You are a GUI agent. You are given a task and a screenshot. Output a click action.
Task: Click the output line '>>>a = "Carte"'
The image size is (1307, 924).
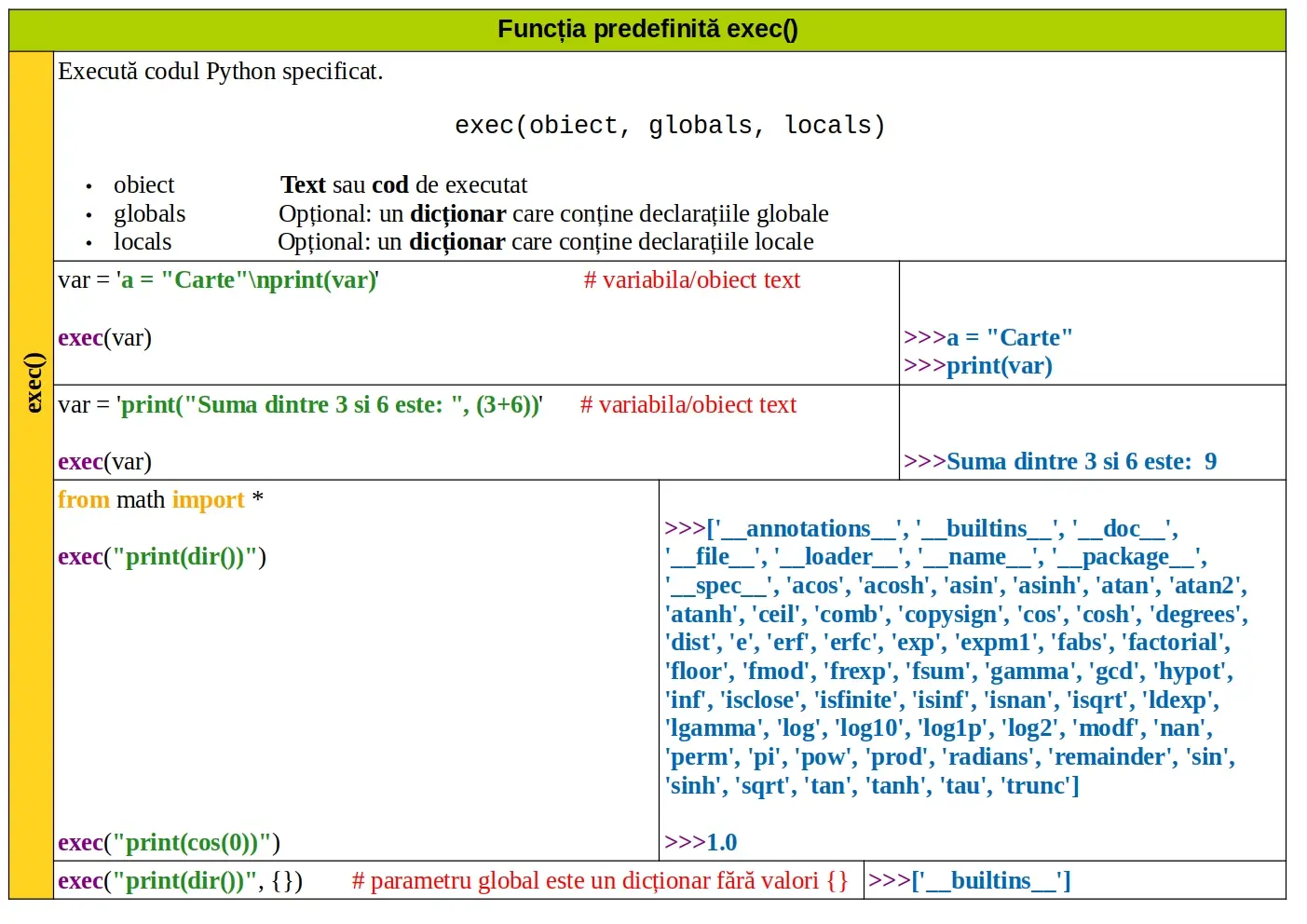pyautogui.click(x=987, y=337)
